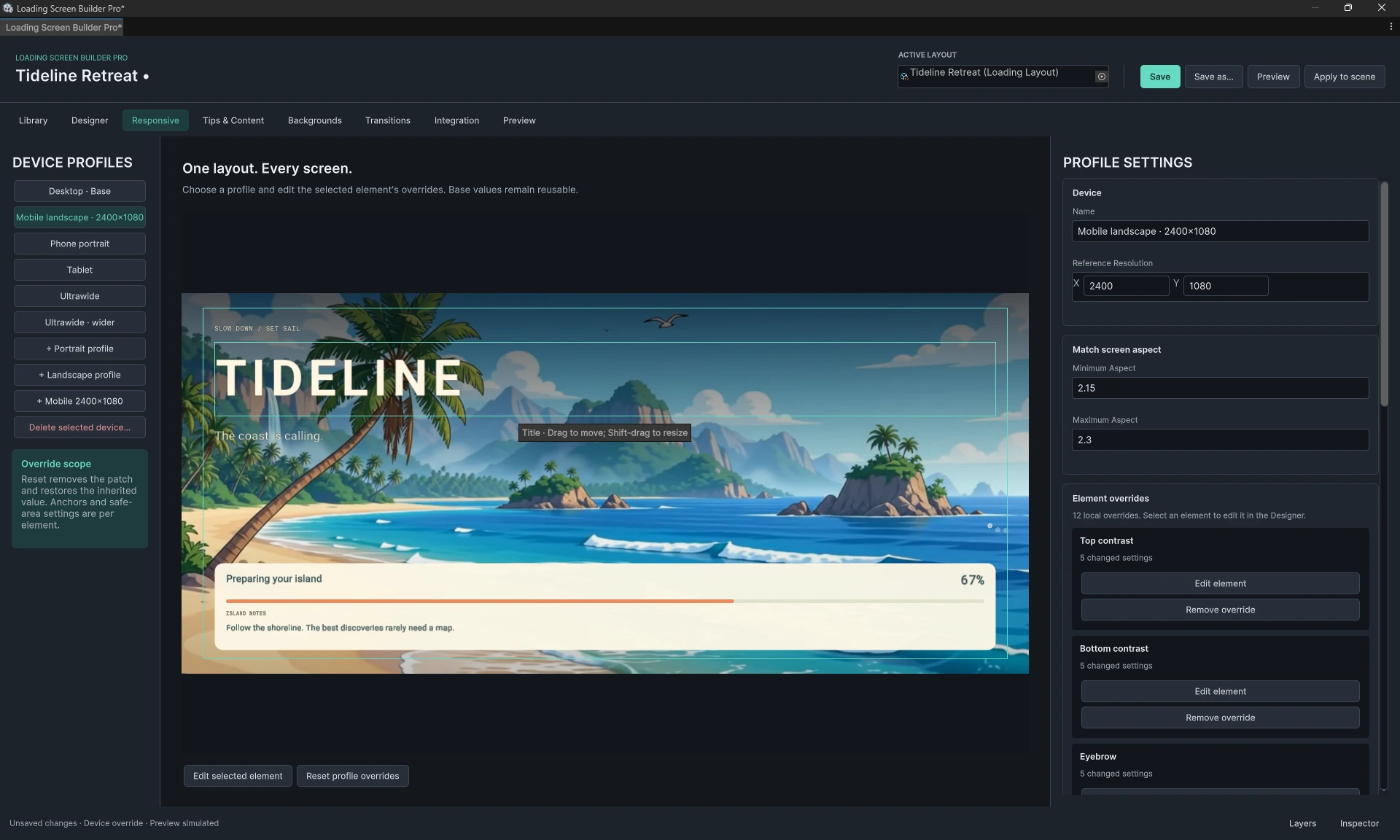Screen dimensions: 1400x840
Task: Edit the Bottom contrast element
Action: (x=1220, y=691)
